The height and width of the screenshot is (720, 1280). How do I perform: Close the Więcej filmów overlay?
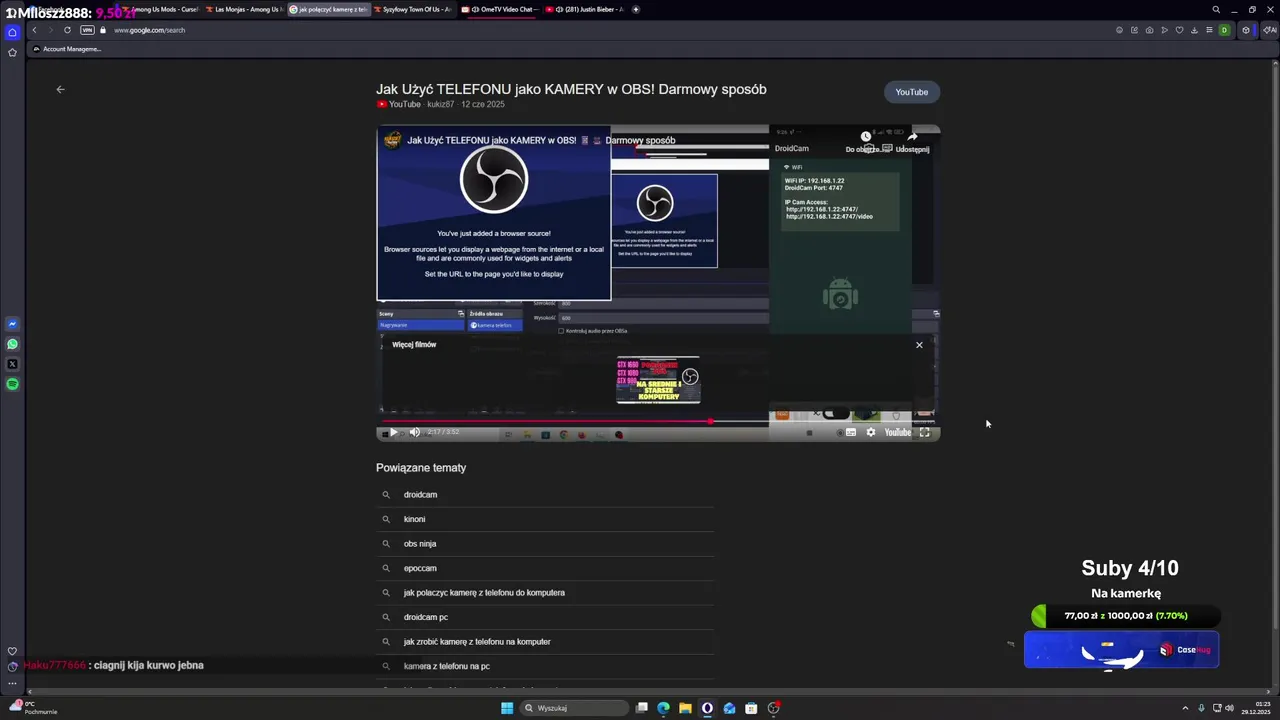(x=919, y=345)
